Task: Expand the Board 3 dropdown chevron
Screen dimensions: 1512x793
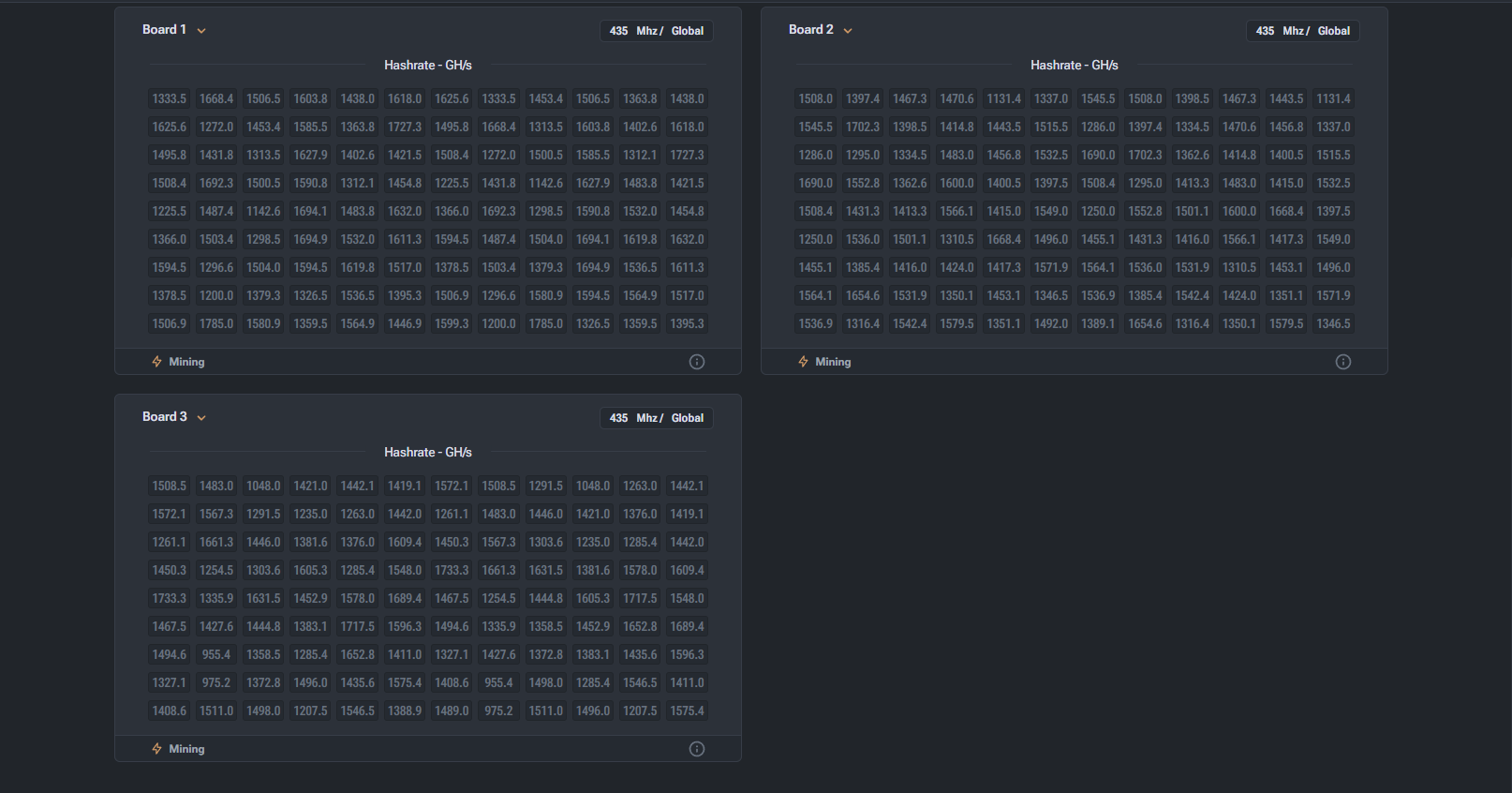Action: pos(201,418)
